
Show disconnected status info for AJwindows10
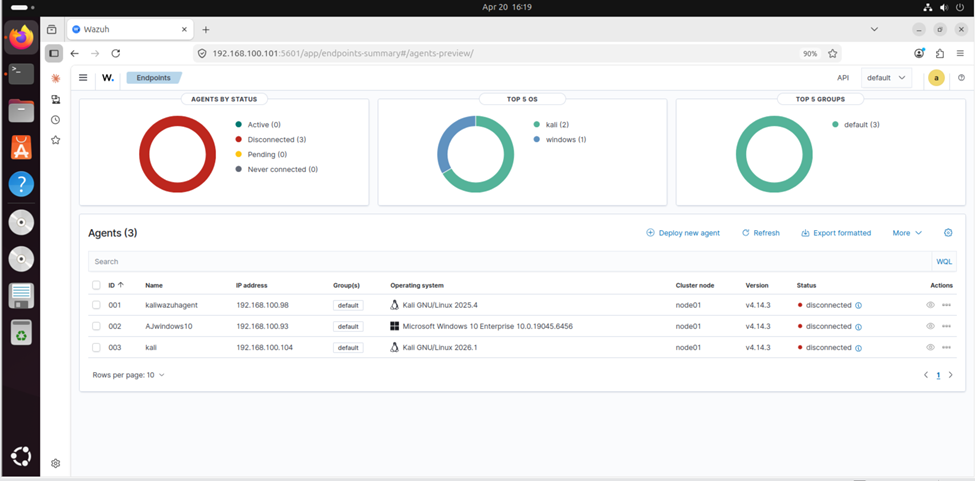click(x=859, y=327)
